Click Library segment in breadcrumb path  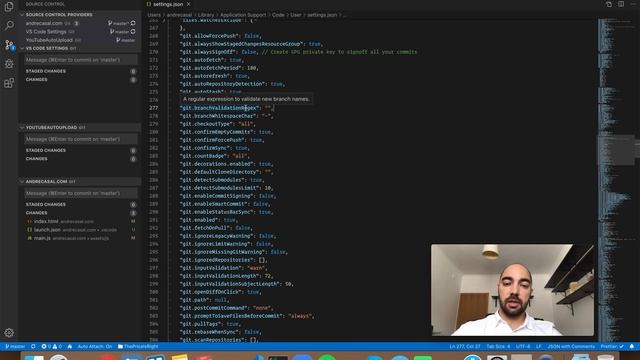206,15
